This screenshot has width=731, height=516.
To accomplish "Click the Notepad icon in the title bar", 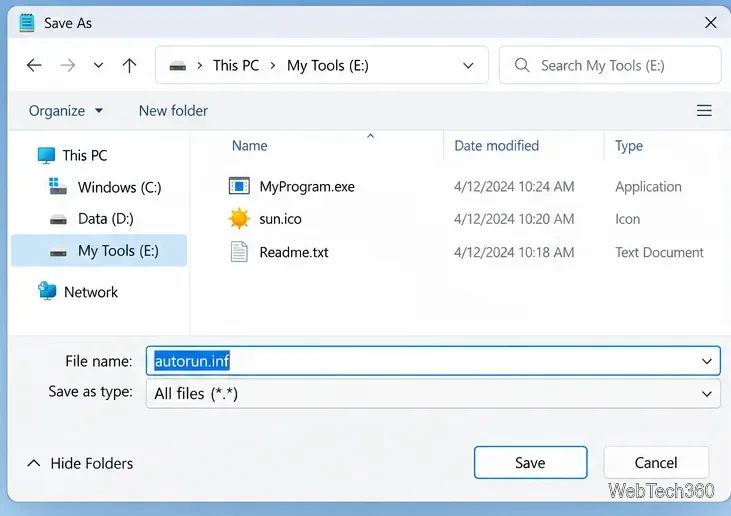I will pos(27,22).
